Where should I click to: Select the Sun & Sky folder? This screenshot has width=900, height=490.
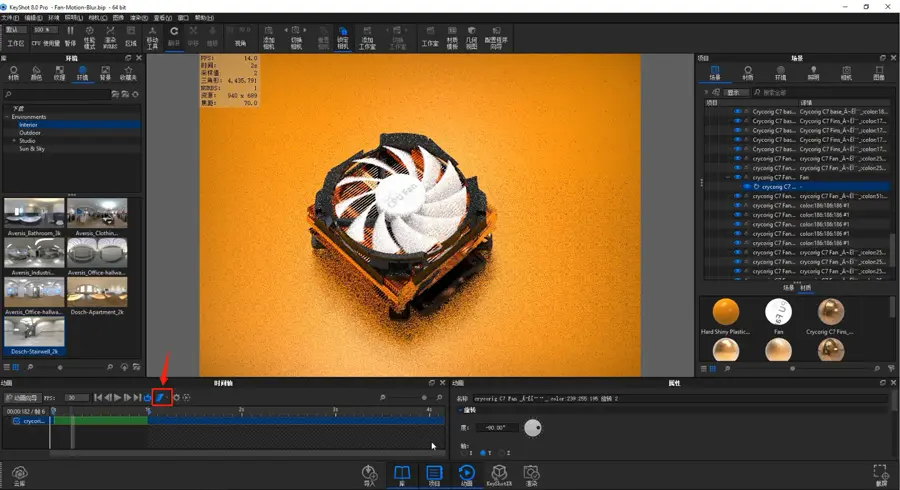pos(32,149)
